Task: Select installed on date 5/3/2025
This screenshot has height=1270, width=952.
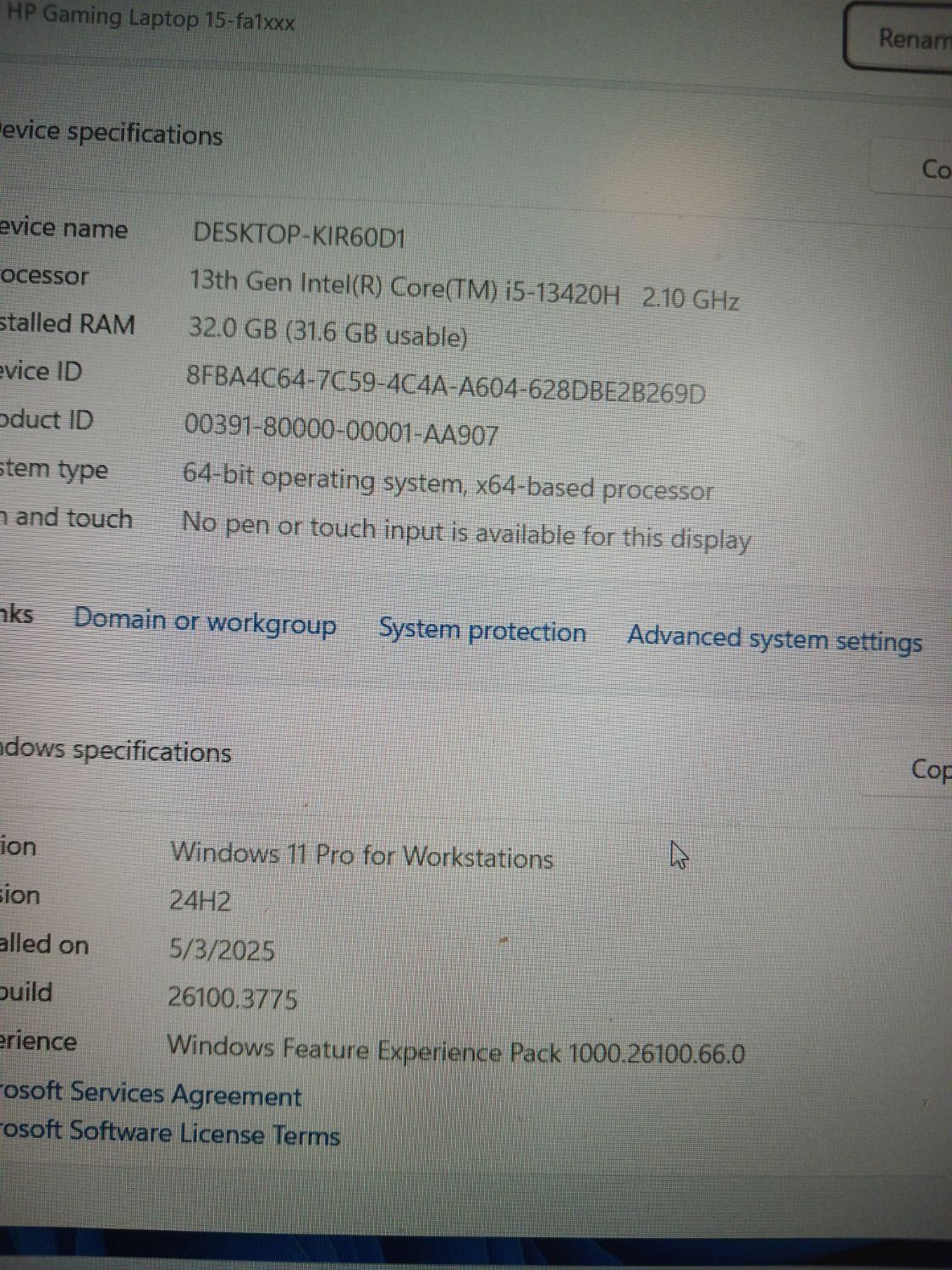Action: (x=222, y=949)
